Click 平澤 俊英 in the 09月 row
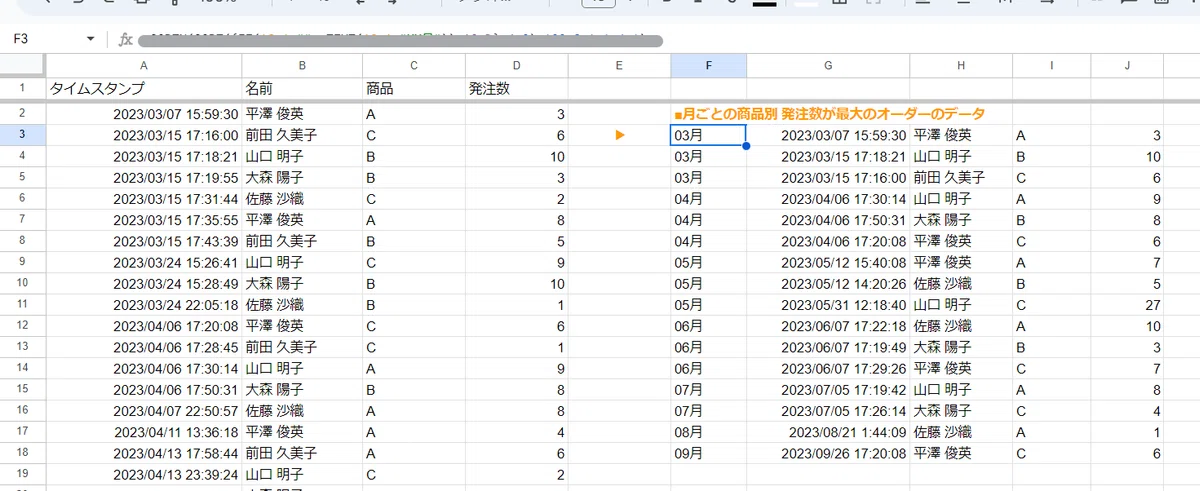The width and height of the screenshot is (1200, 491). [x=961, y=453]
